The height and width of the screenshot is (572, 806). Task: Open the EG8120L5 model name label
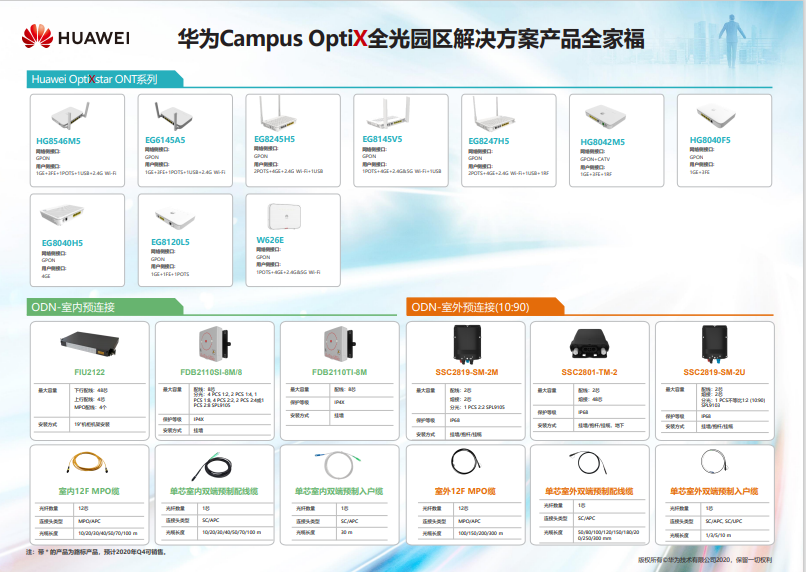click(170, 242)
